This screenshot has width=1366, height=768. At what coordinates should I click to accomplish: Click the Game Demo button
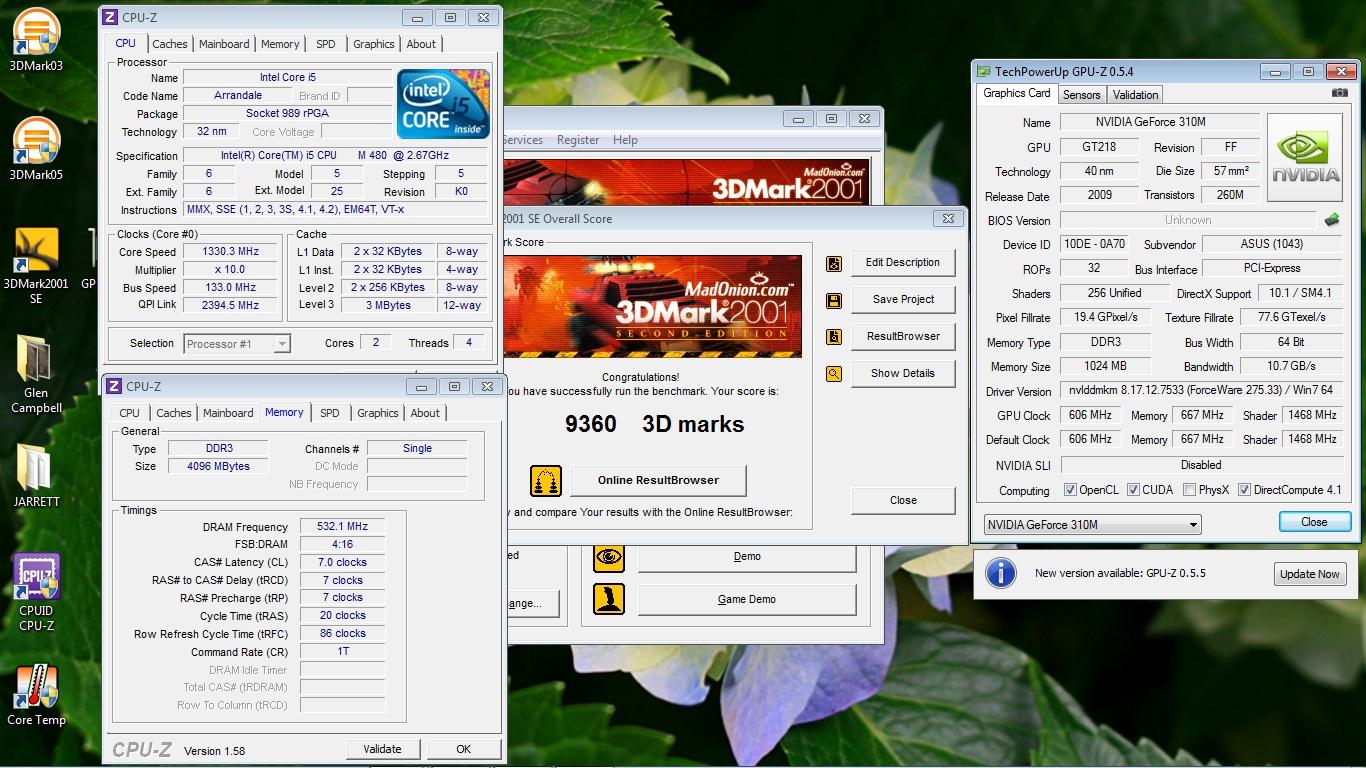747,600
